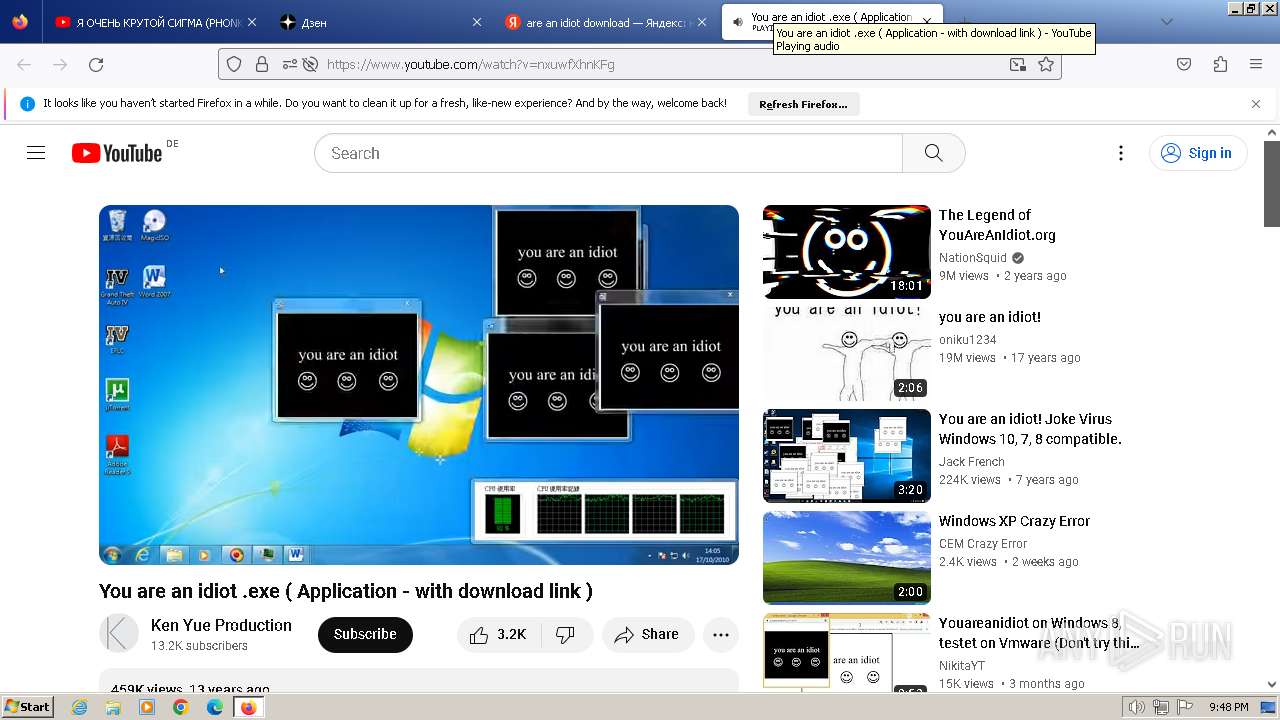Open the YouTube guide hamburger menu
This screenshot has width=1280, height=720.
pos(36,153)
